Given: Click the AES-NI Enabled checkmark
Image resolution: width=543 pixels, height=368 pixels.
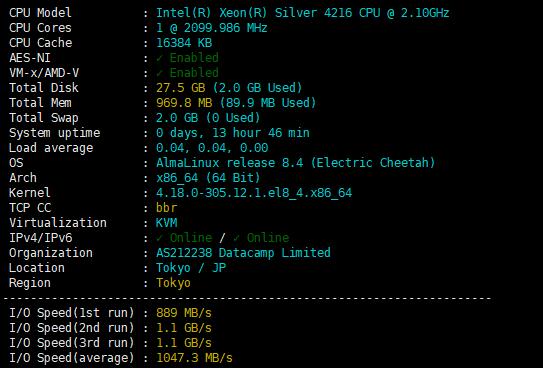Looking at the screenshot, I should click(x=159, y=58).
